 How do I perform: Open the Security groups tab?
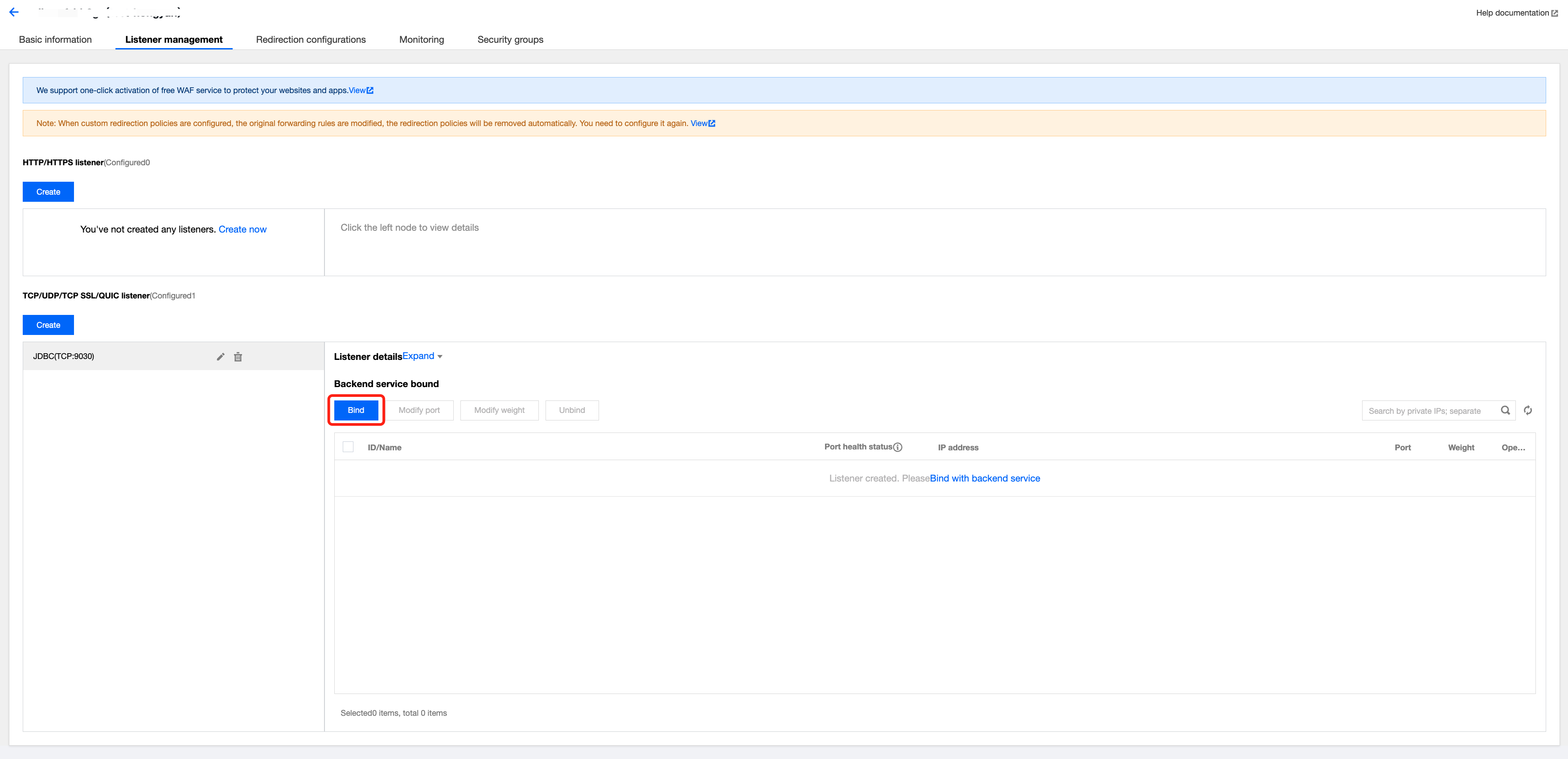click(x=510, y=40)
